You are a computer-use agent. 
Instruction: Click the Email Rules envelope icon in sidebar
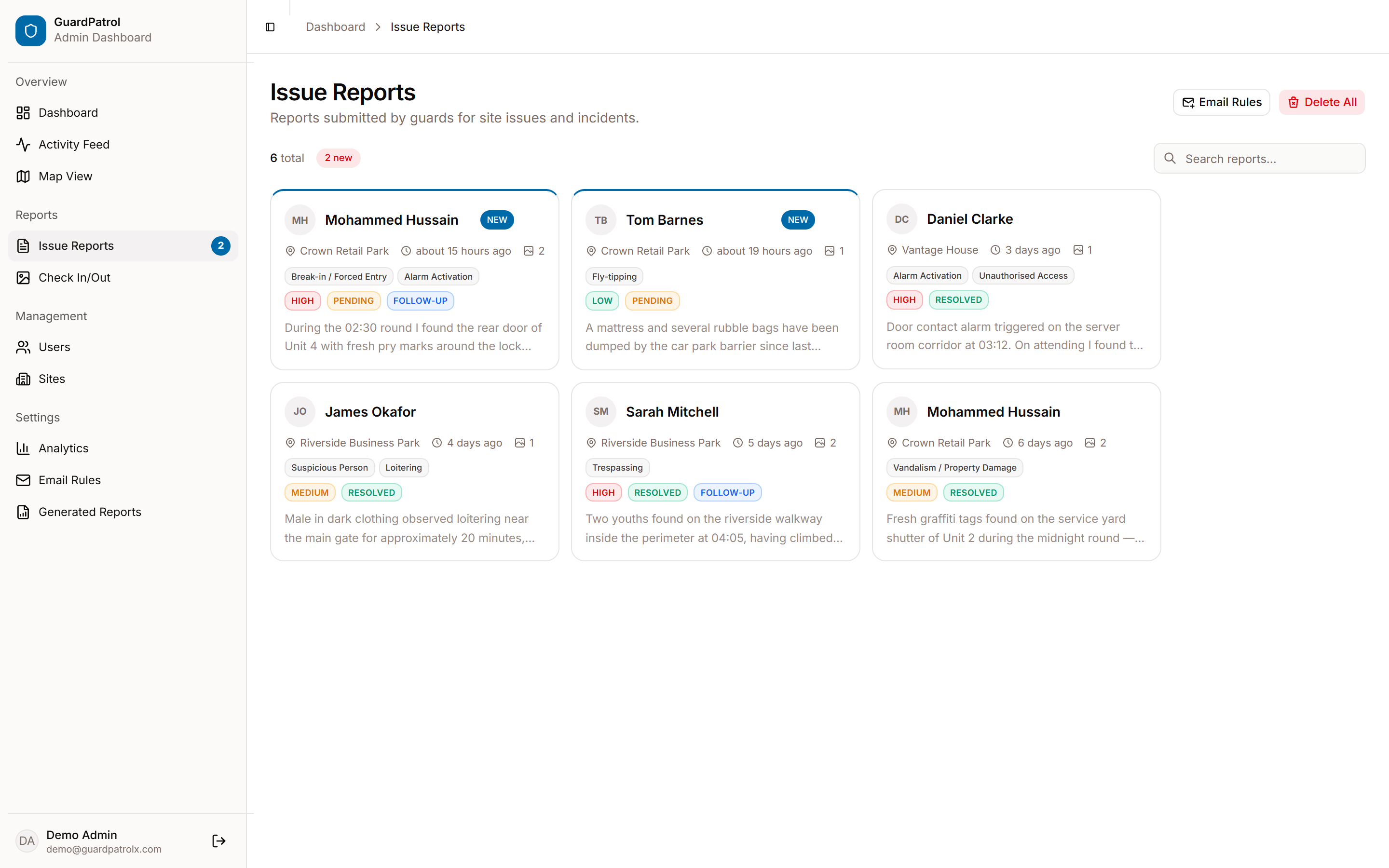coord(23,480)
